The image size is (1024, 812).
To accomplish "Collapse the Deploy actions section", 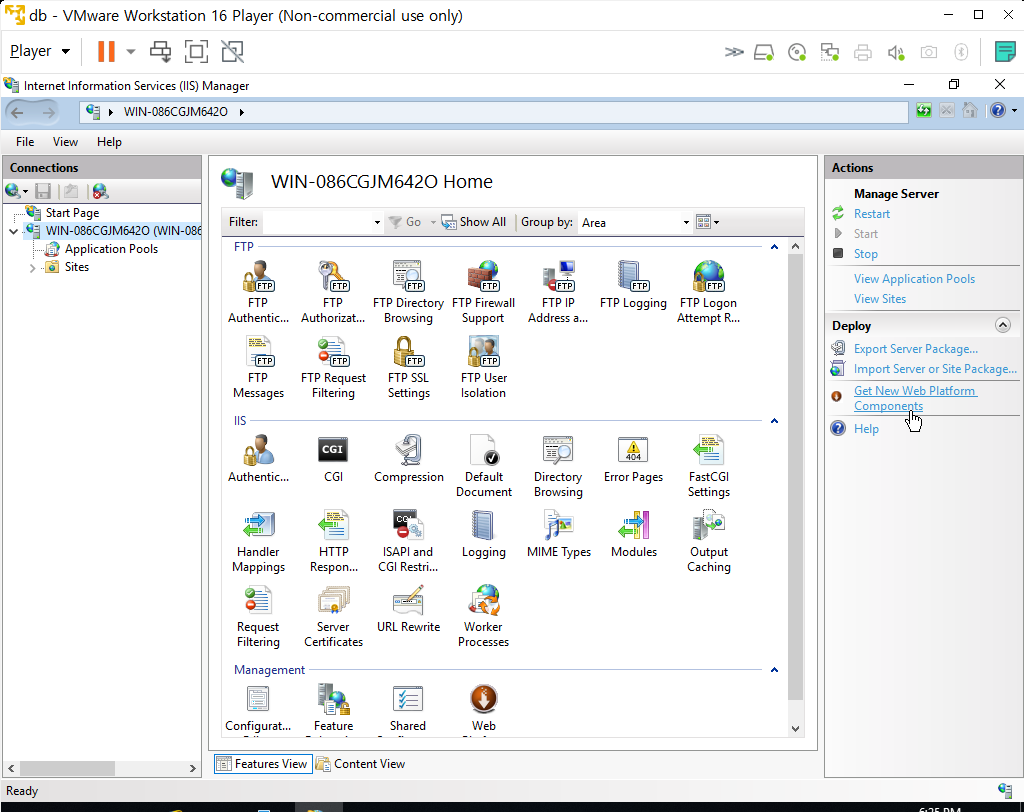I will pos(1002,325).
